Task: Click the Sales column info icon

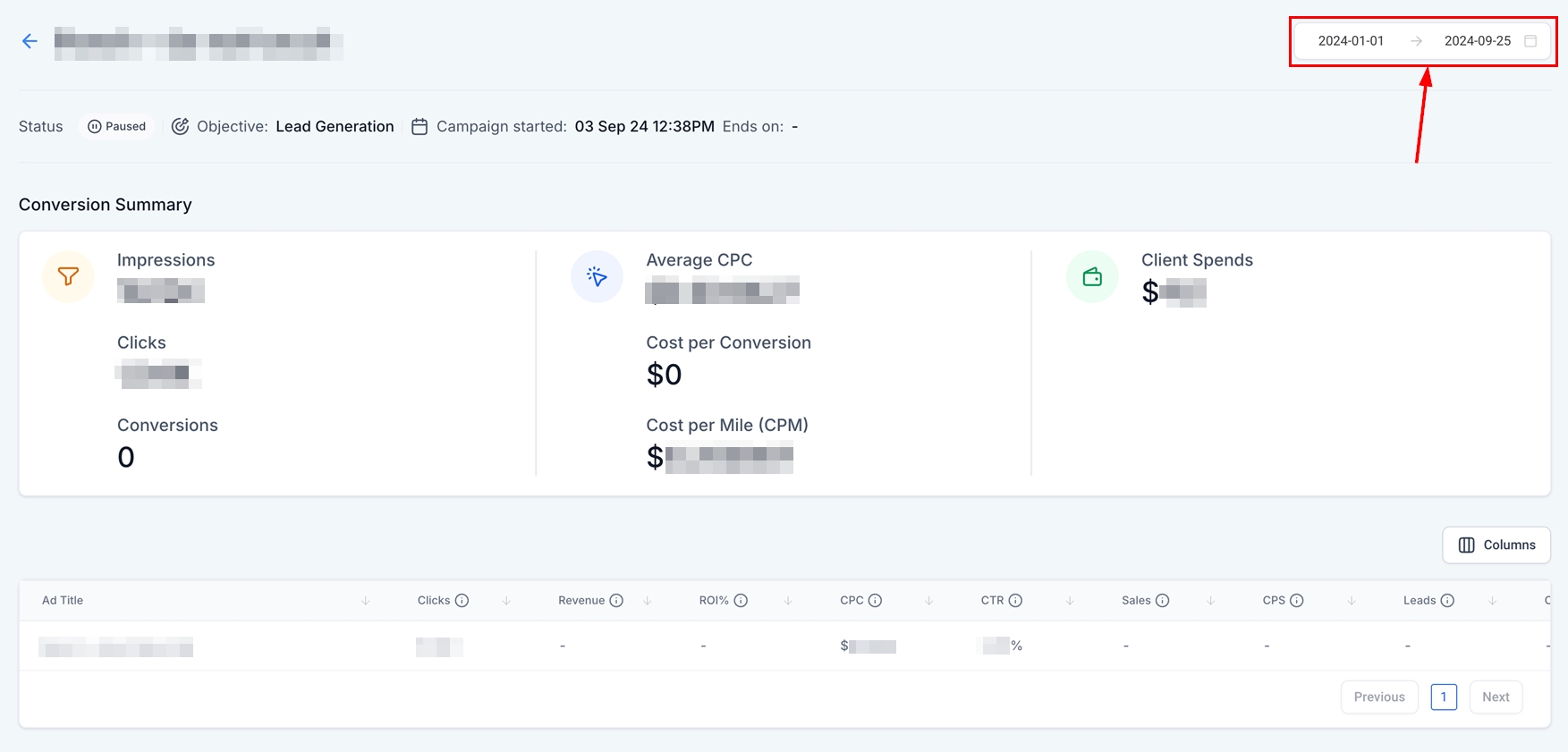Action: (x=1162, y=601)
